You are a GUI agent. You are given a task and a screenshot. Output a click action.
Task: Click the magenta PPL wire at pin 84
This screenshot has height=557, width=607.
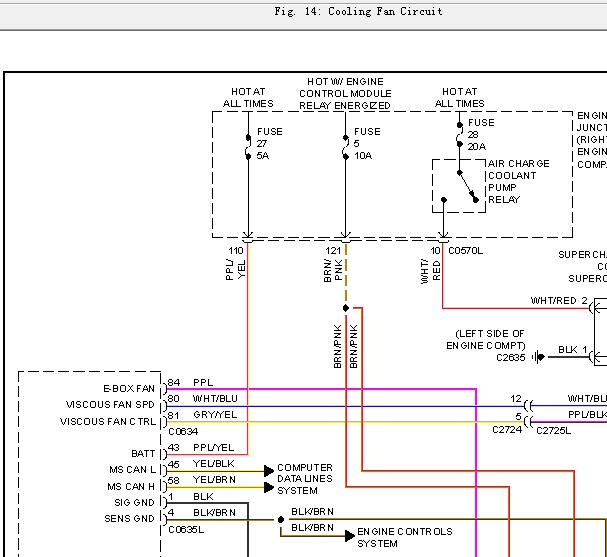coord(321,389)
